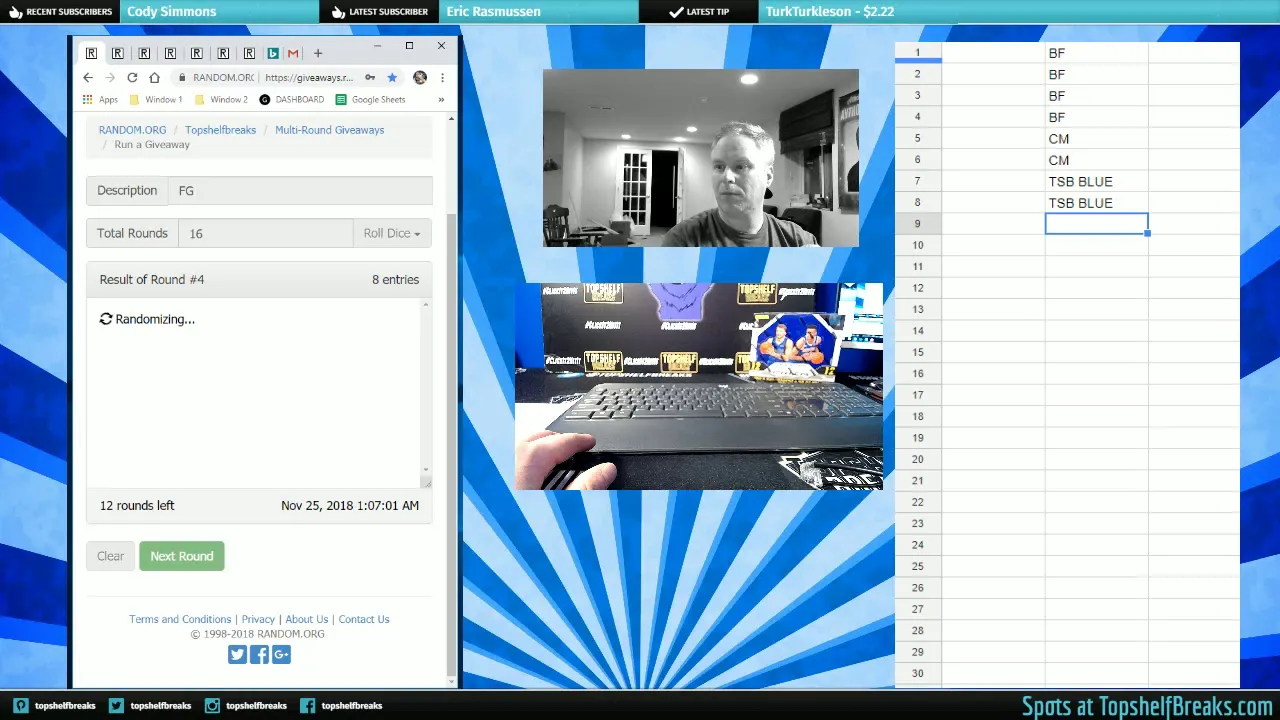Select spreadsheet cell CM in row 5
Viewport: 1280px width, 720px height.
1096,139
